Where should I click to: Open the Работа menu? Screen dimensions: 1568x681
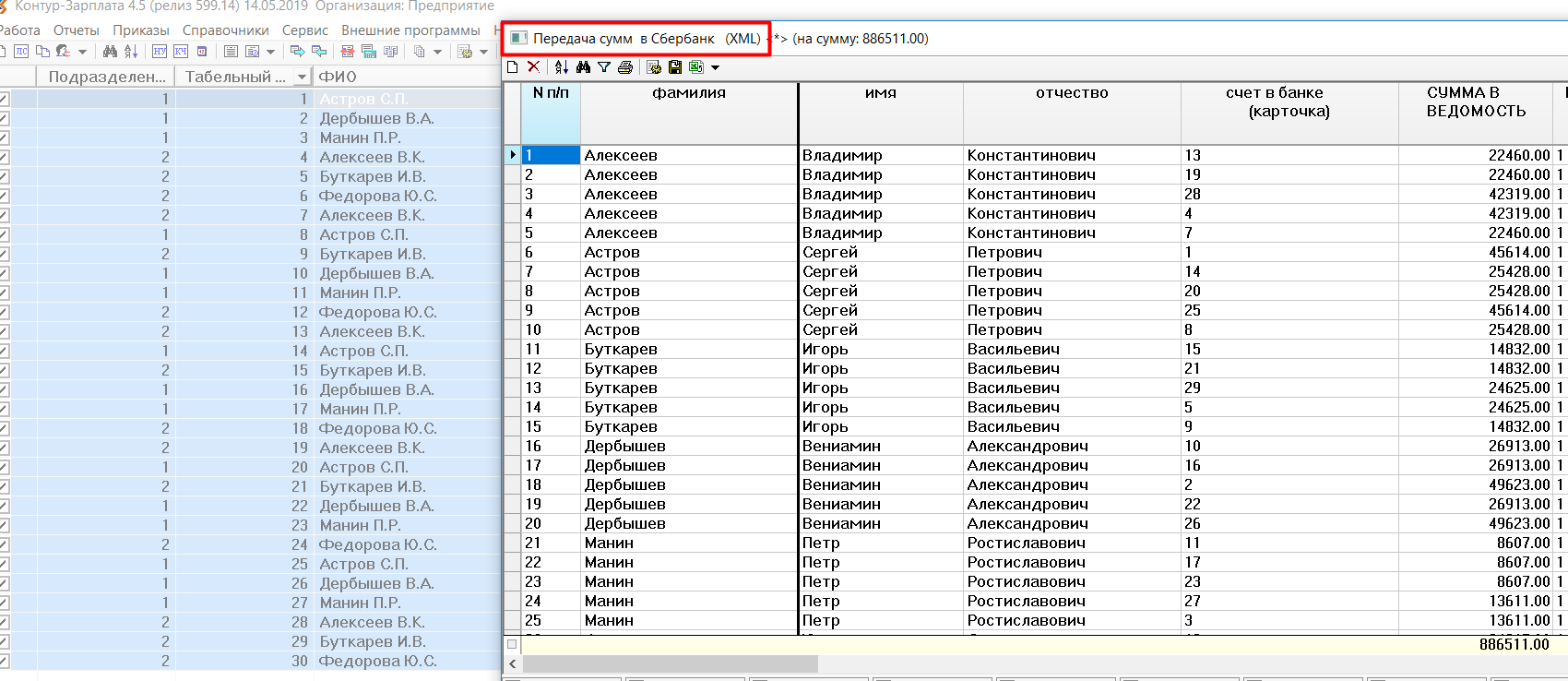tap(19, 30)
